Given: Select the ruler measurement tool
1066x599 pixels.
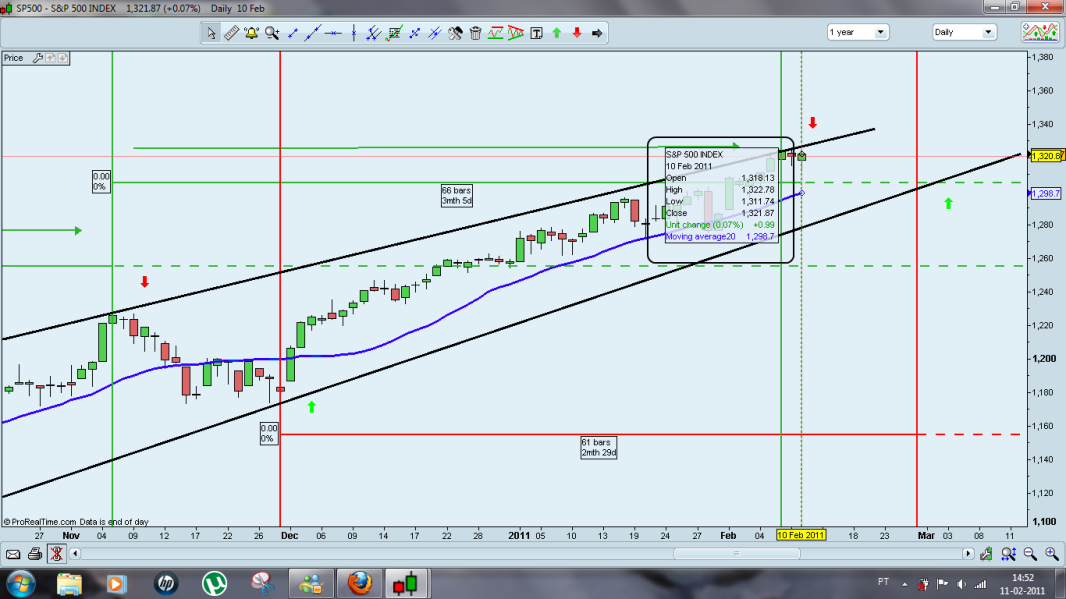Looking at the screenshot, I should [x=231, y=33].
